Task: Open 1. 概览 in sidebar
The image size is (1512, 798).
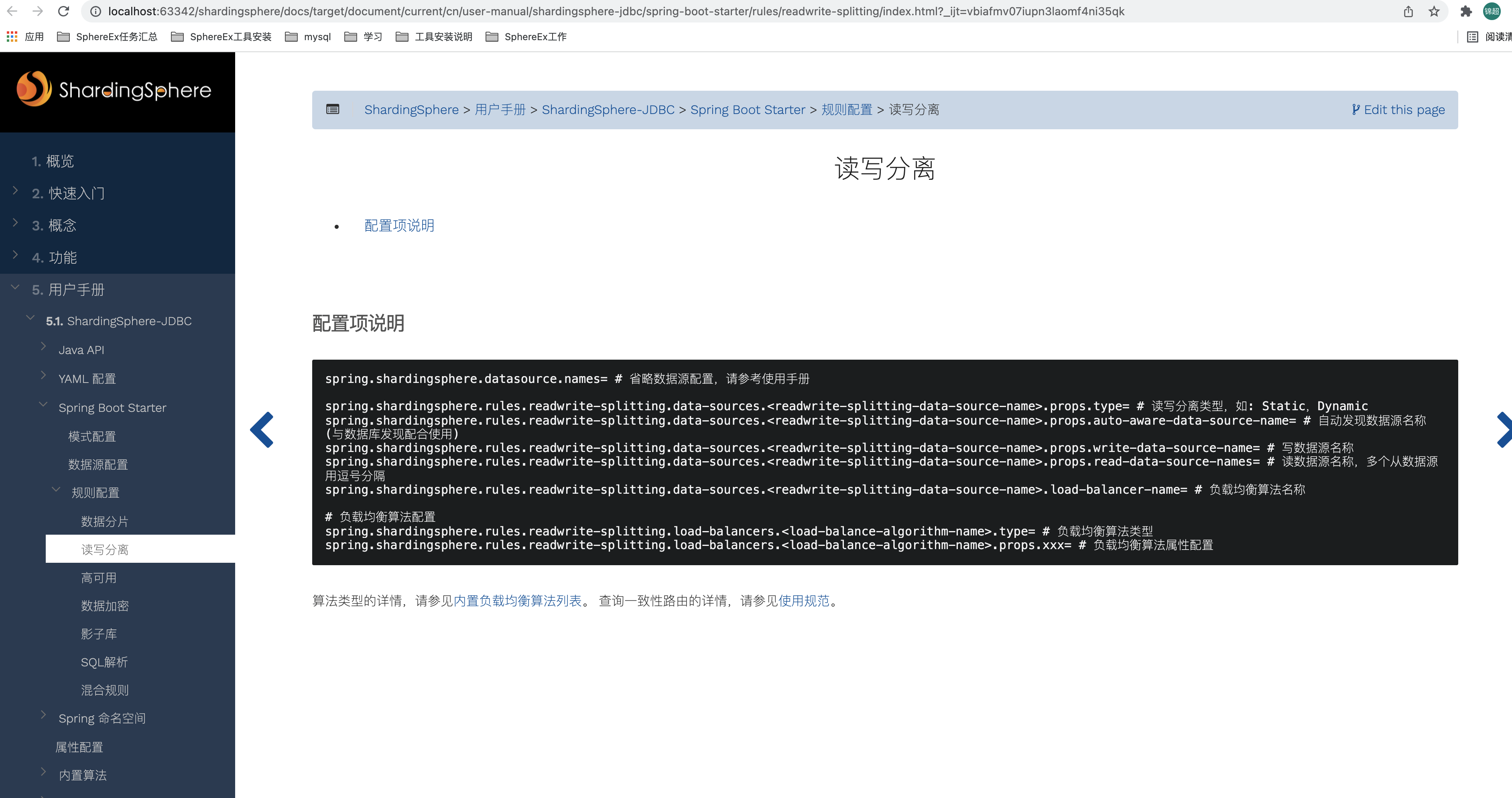Action: pyautogui.click(x=53, y=161)
